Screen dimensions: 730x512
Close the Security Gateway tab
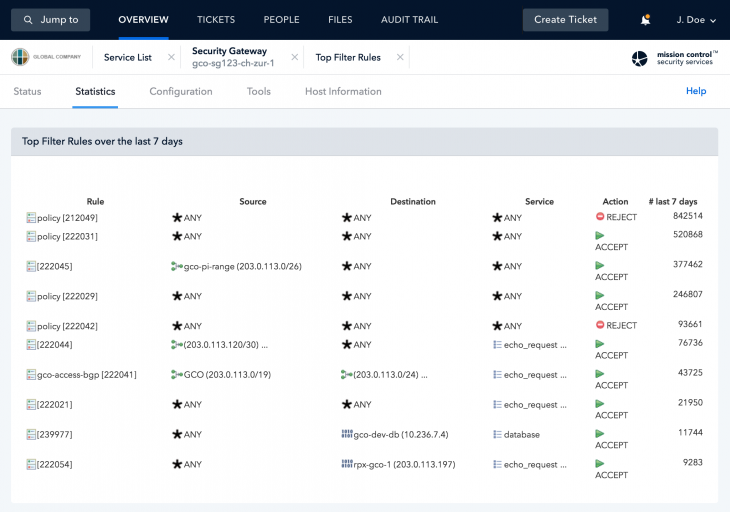pyautogui.click(x=295, y=57)
